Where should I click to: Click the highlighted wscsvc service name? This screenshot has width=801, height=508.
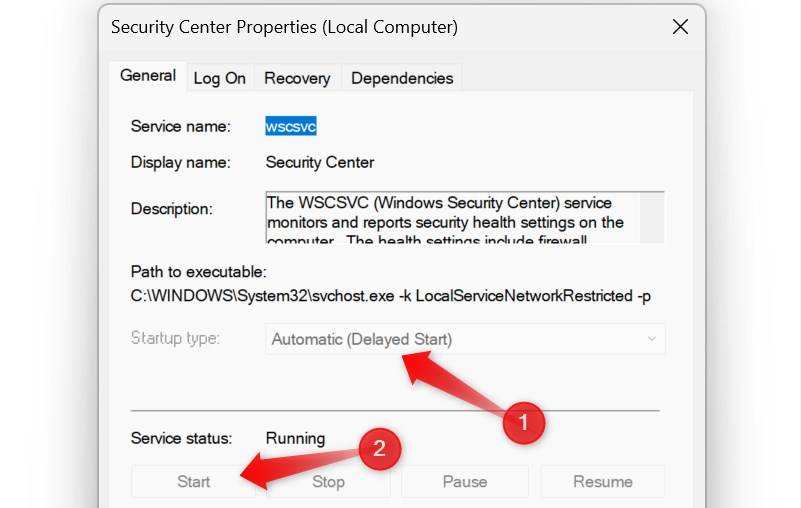(x=291, y=126)
